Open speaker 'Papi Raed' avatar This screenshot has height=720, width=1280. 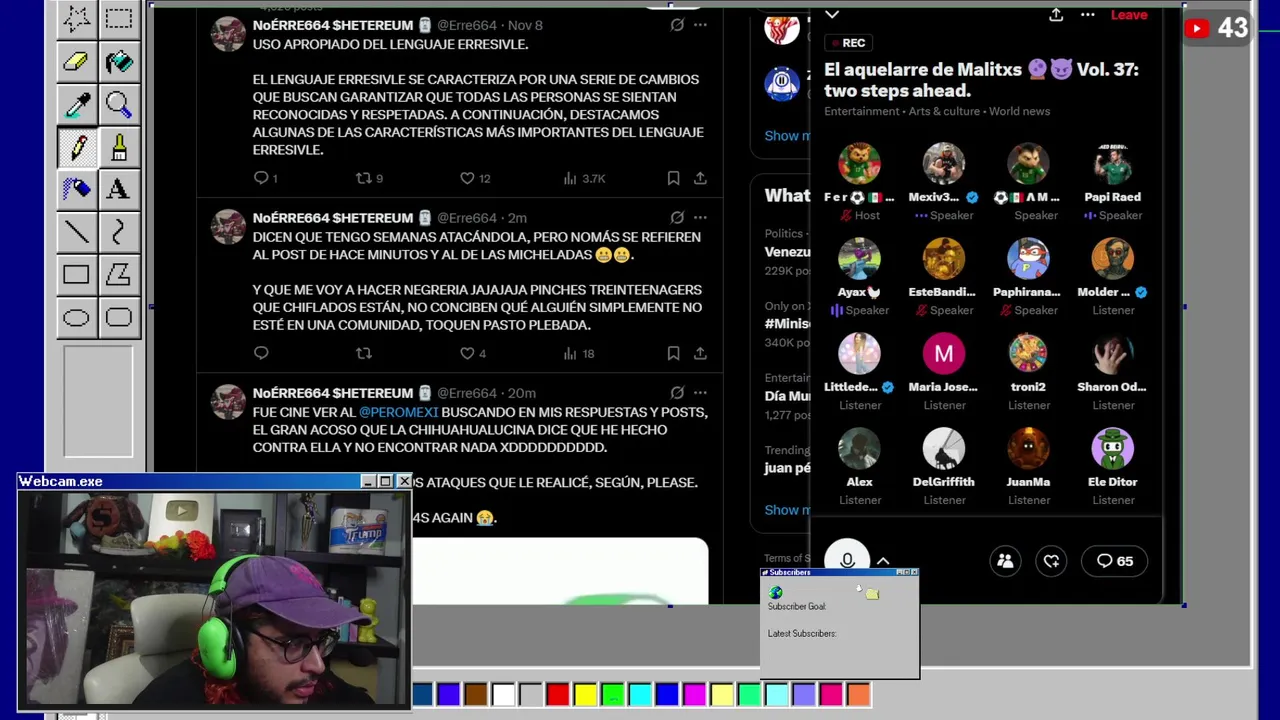pos(1112,165)
